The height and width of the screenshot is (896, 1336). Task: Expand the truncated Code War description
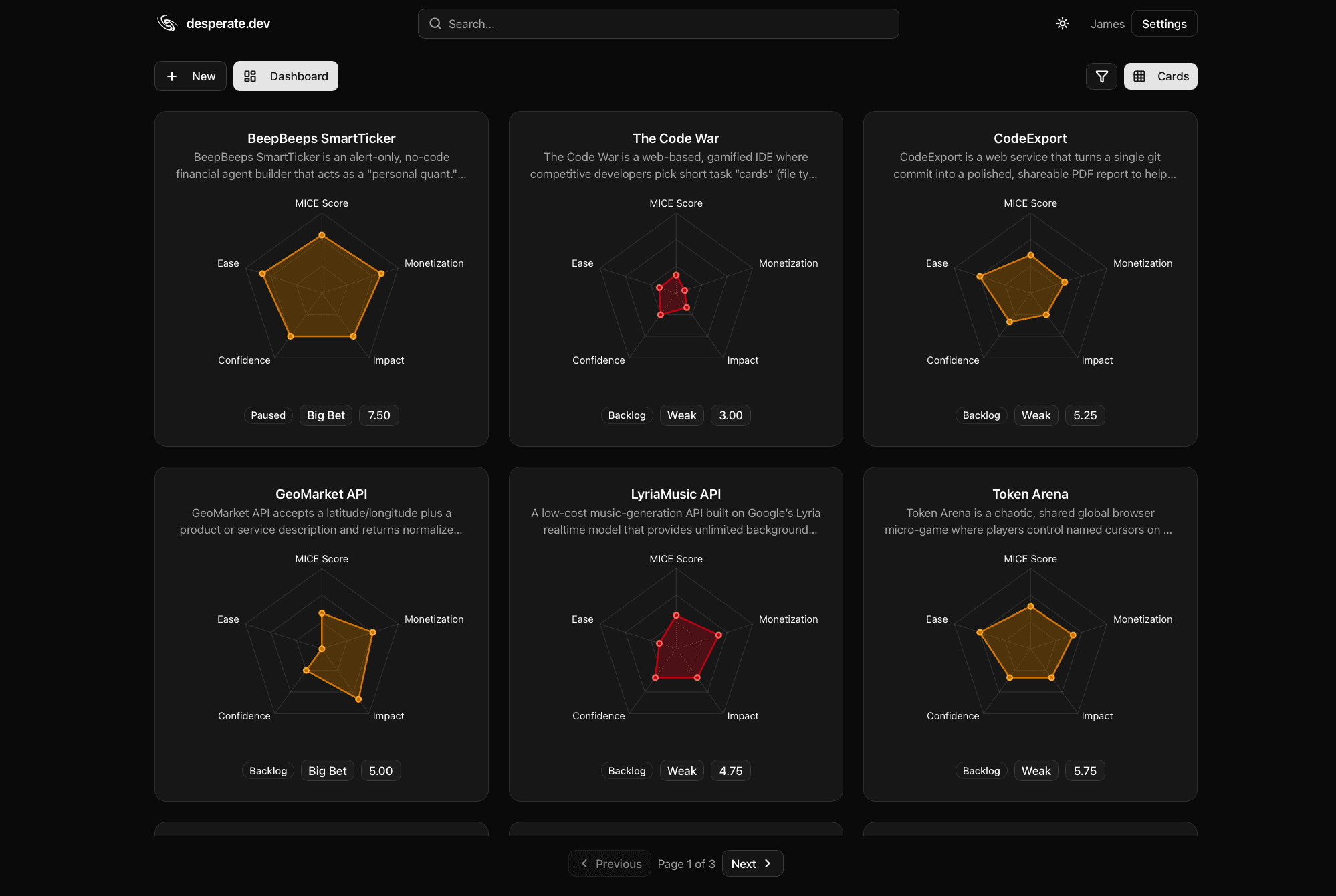coord(675,165)
